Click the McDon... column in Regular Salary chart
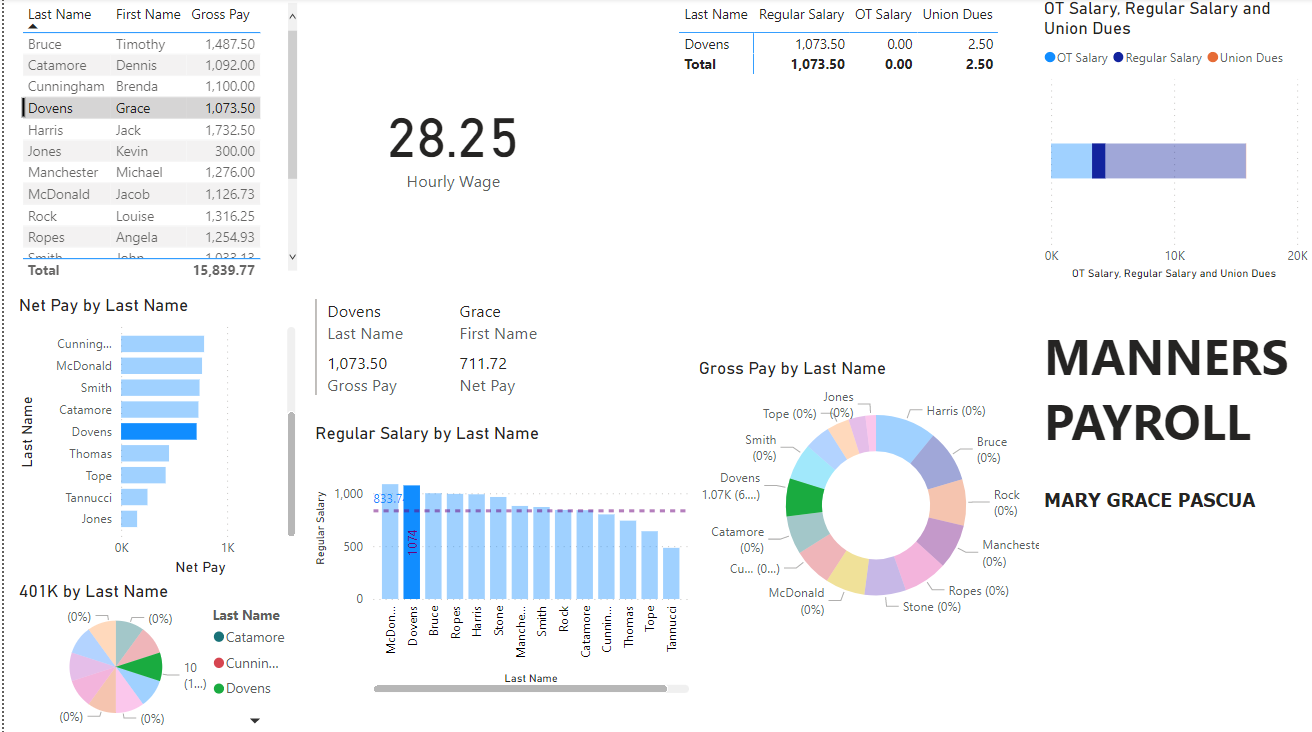This screenshot has height=732, width=1312. click(x=390, y=541)
